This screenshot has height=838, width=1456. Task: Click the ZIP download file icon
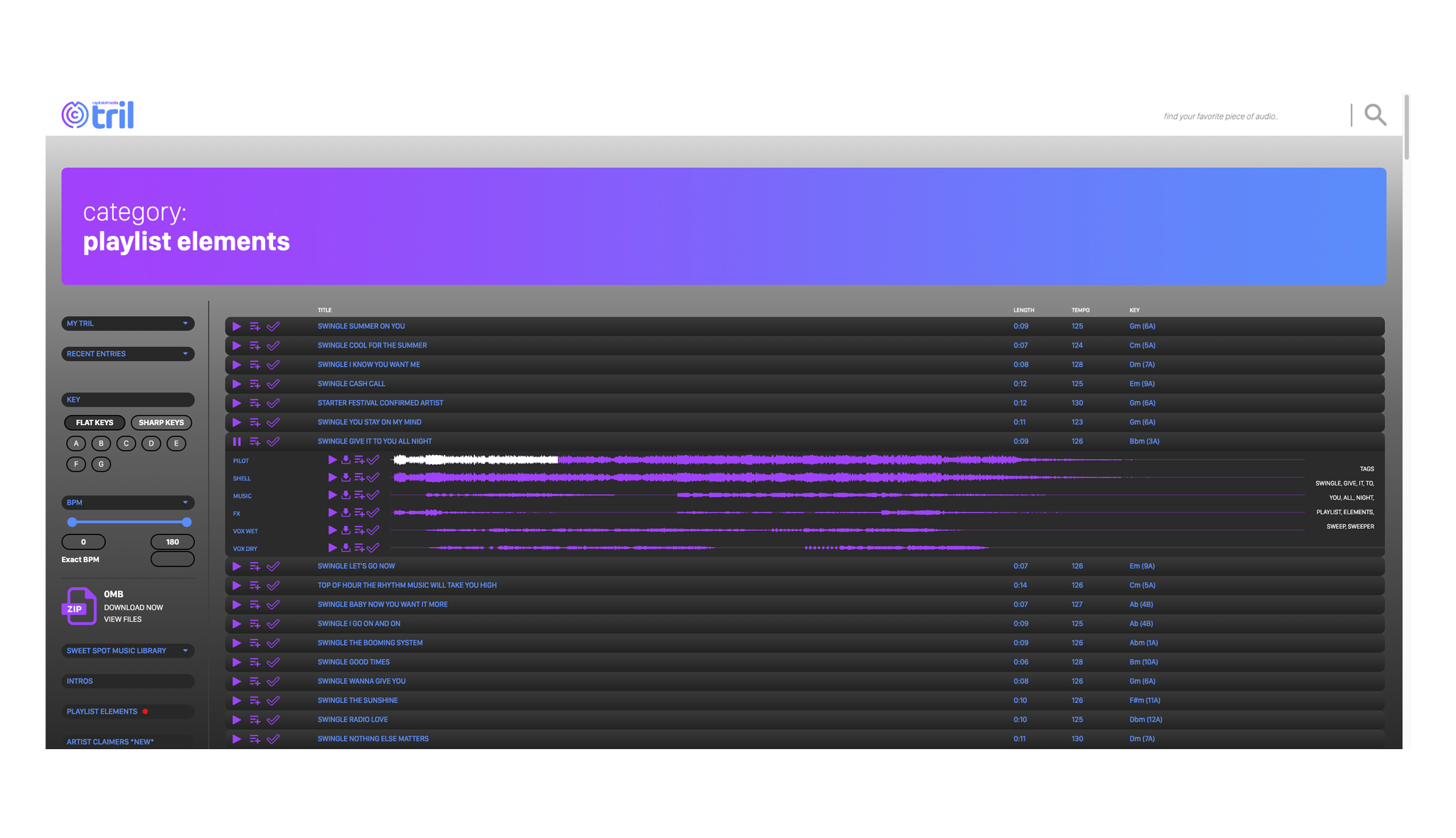click(79, 606)
